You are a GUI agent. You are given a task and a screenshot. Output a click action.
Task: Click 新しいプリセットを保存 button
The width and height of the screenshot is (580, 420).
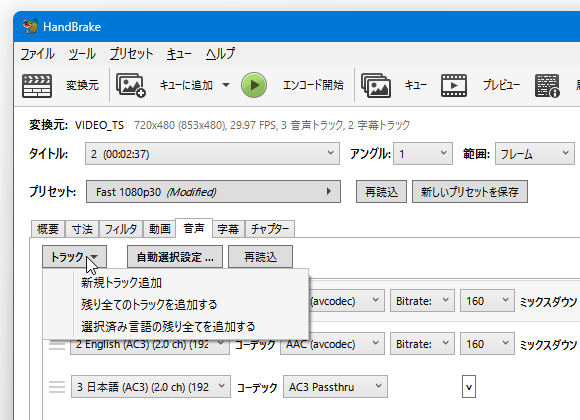(x=470, y=192)
